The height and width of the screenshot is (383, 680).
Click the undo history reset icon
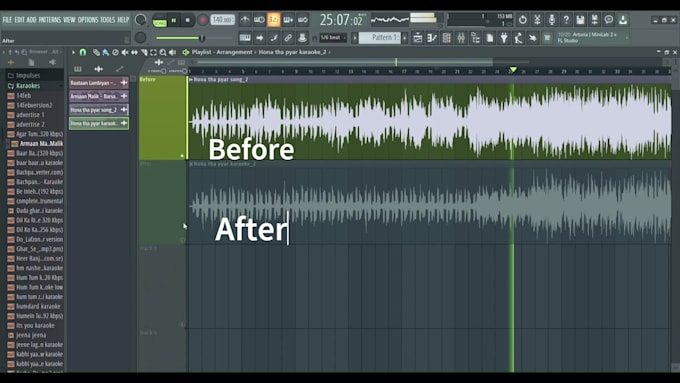pyautogui.click(x=523, y=20)
